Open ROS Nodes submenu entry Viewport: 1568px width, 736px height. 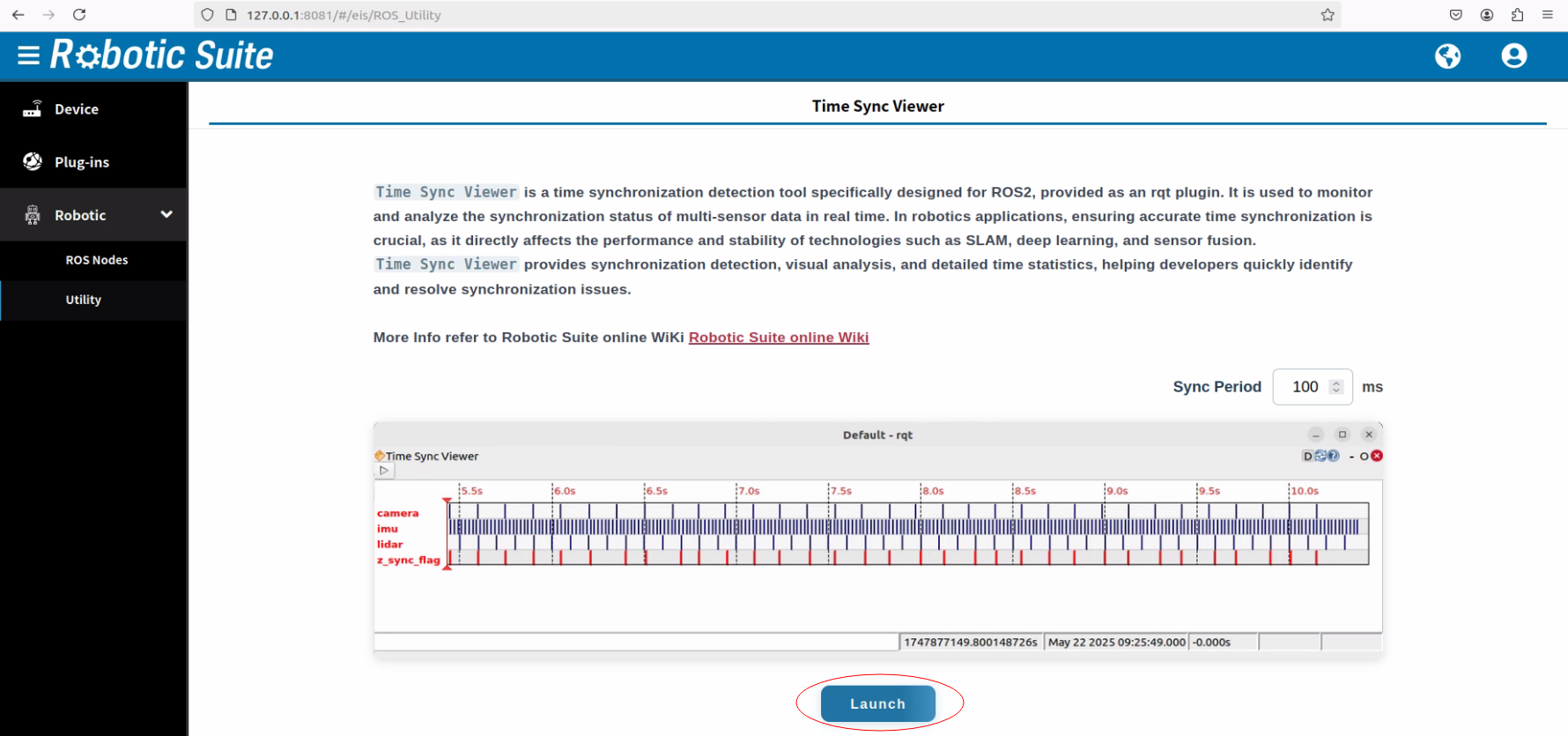point(97,260)
